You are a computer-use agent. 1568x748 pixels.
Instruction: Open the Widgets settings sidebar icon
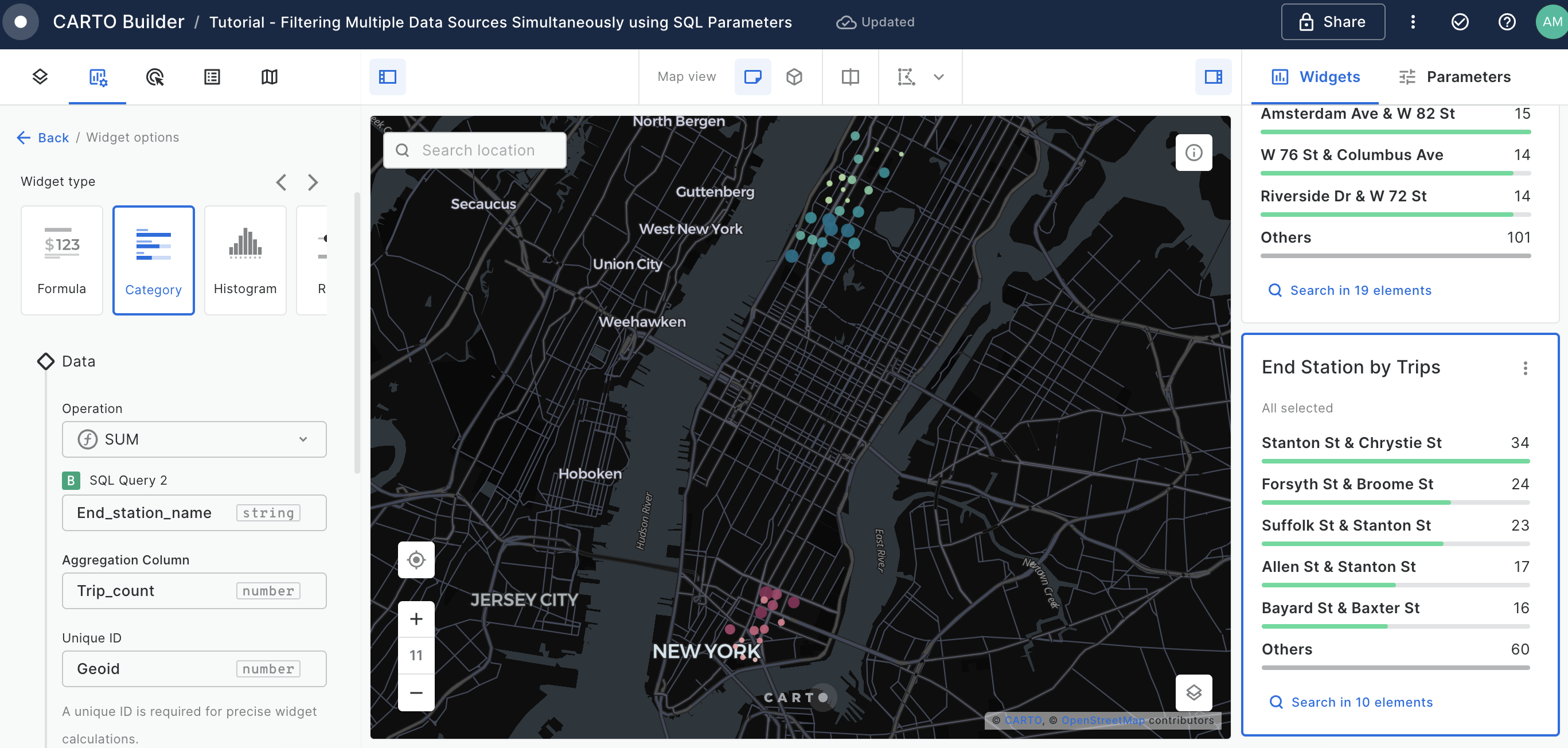click(97, 77)
